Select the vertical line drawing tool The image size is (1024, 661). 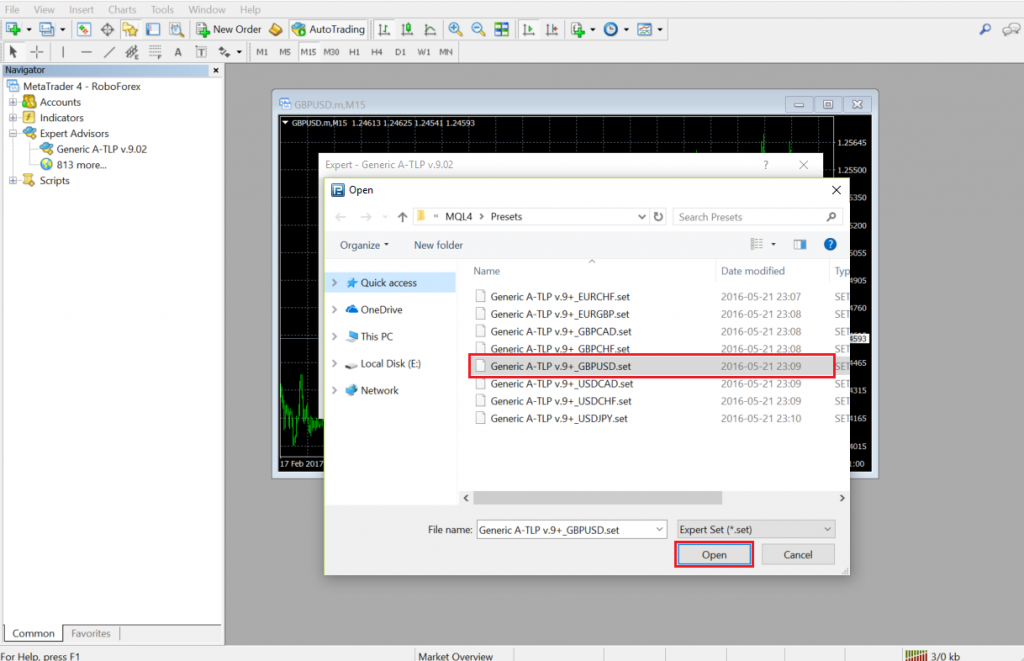63,52
